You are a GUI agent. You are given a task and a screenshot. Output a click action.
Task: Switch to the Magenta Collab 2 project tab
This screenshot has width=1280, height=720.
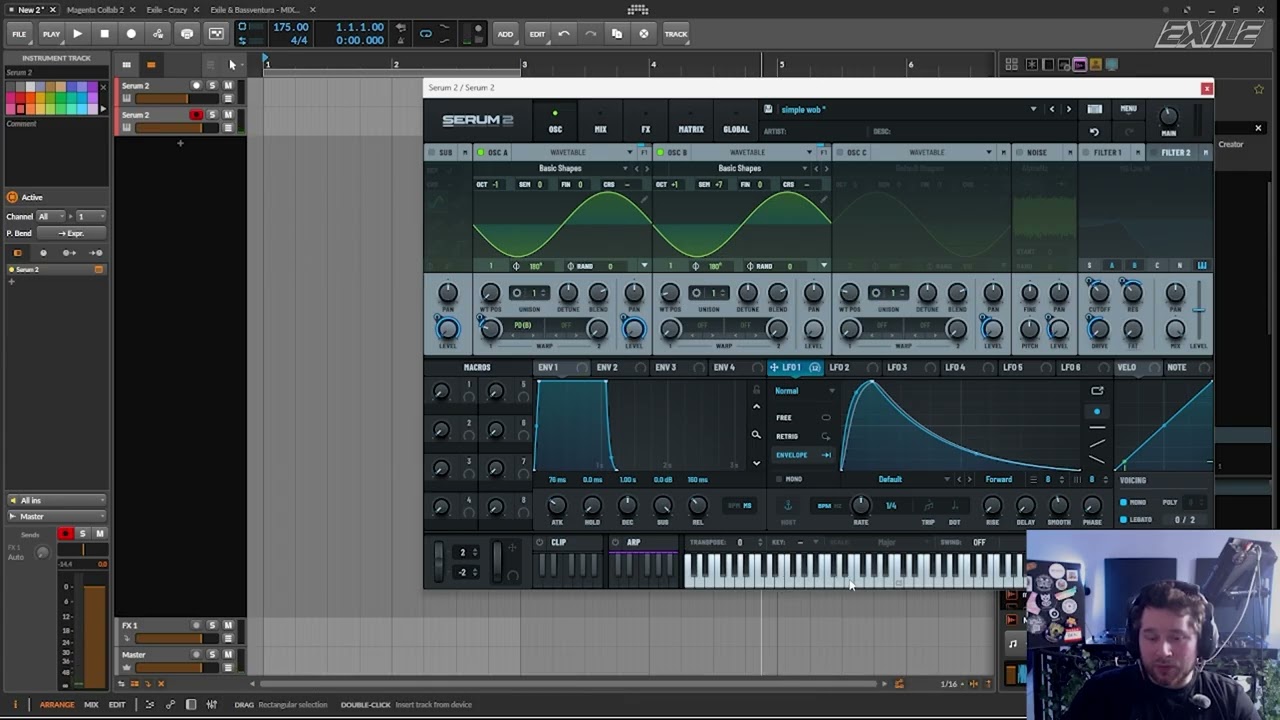(95, 10)
